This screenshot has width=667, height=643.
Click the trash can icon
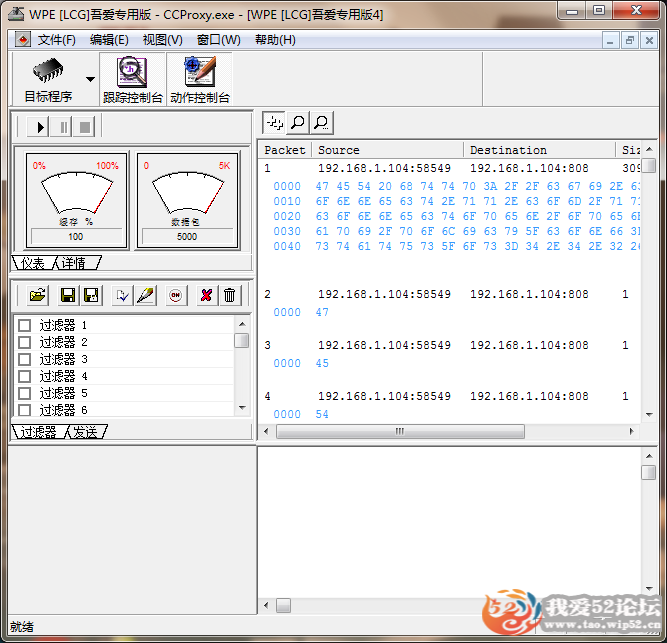click(x=230, y=295)
